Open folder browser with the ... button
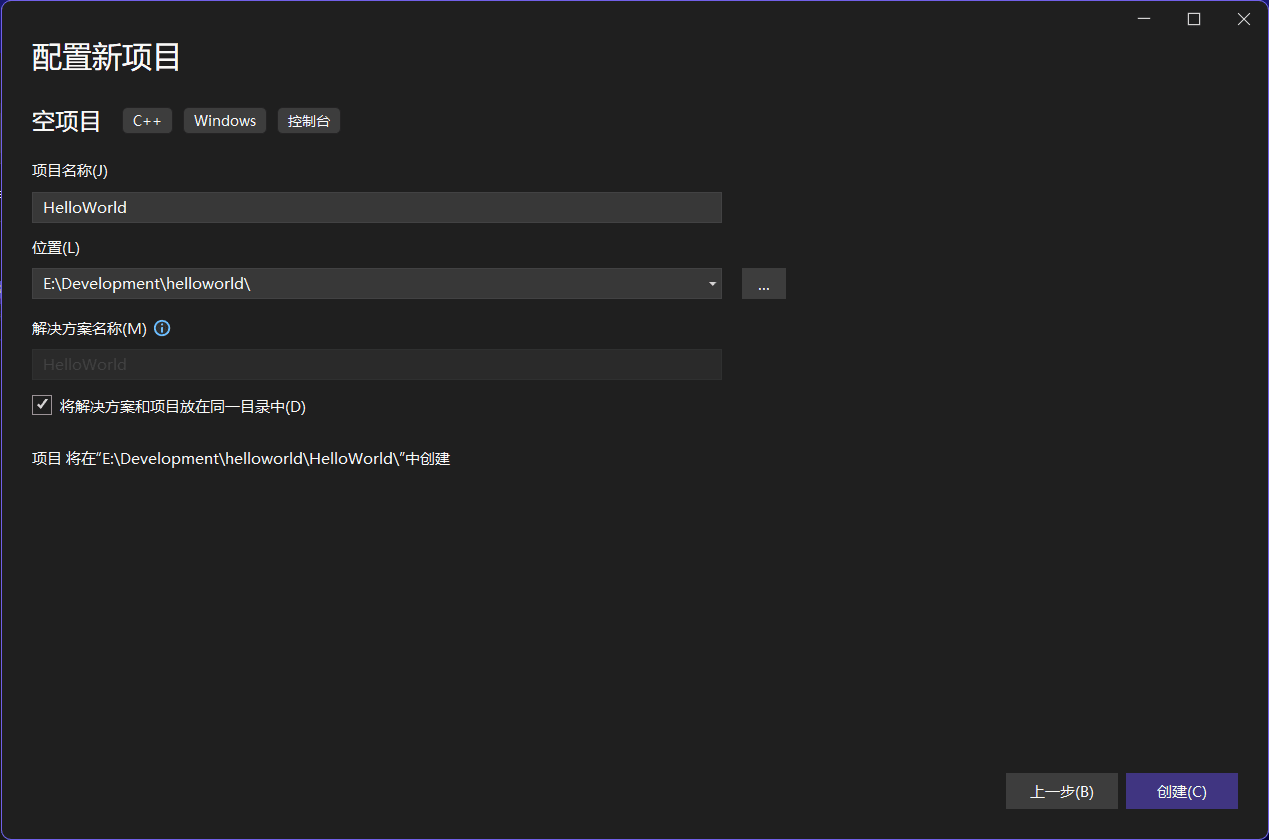This screenshot has height=840, width=1269. tap(763, 284)
